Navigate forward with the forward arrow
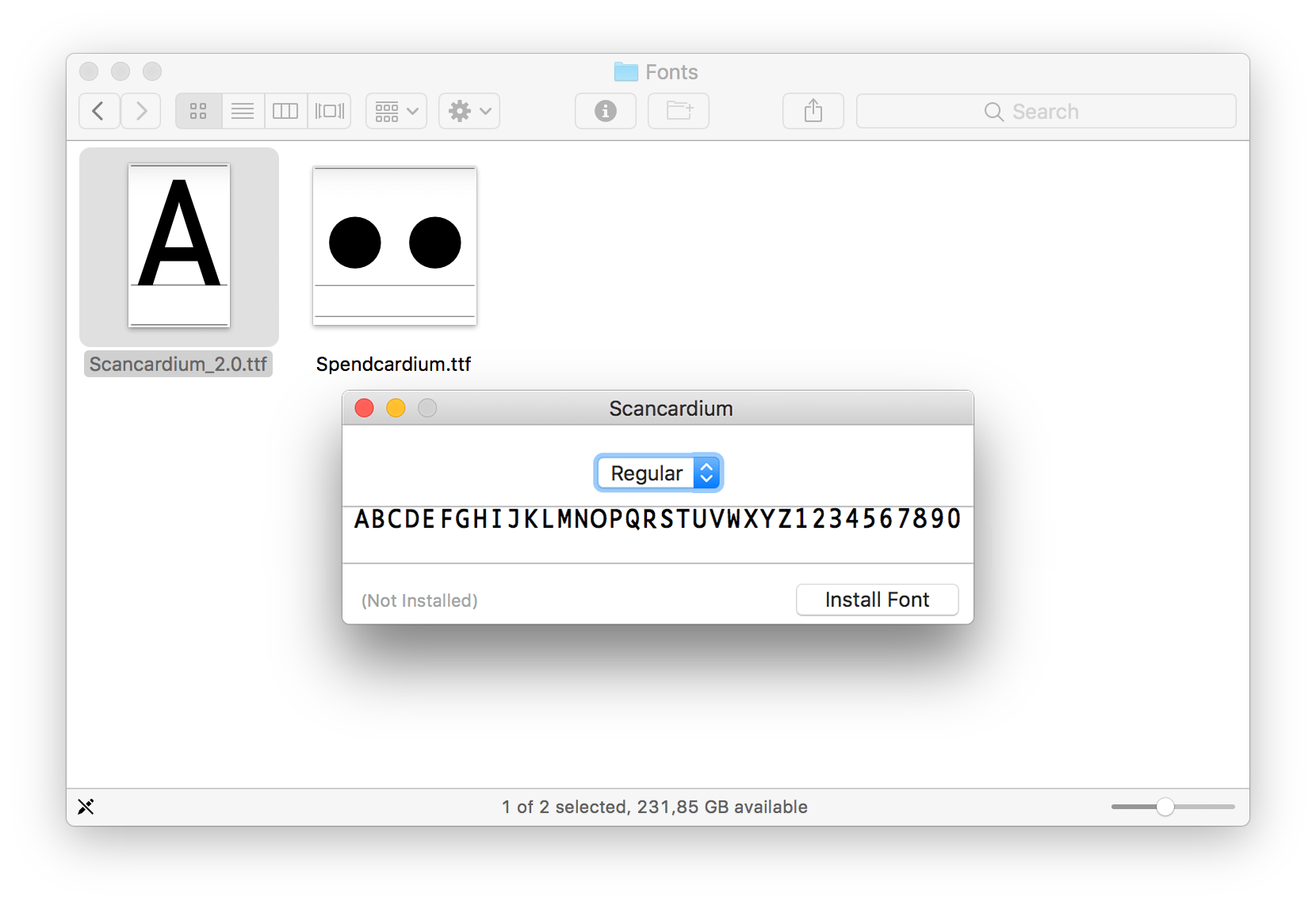Screen dimensions: 1316x905 point(140,111)
